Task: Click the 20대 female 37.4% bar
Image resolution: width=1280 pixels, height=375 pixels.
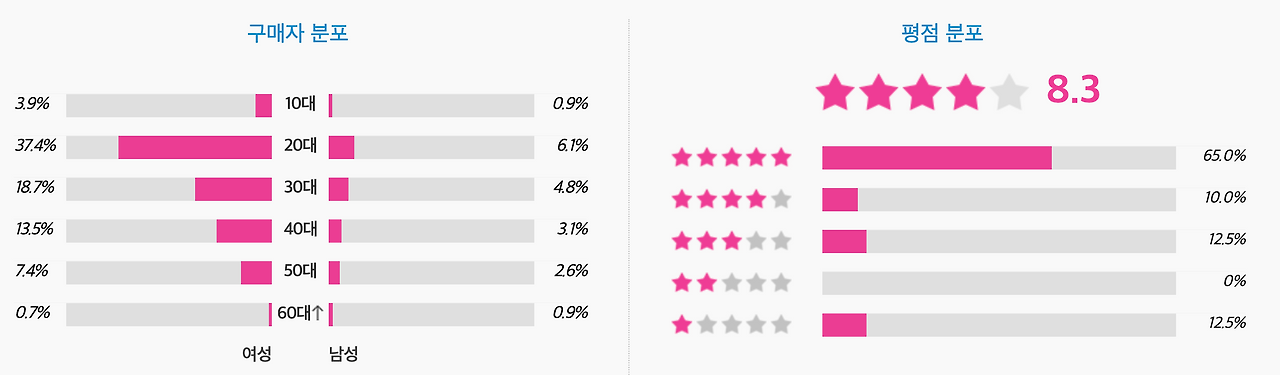Action: point(169,147)
